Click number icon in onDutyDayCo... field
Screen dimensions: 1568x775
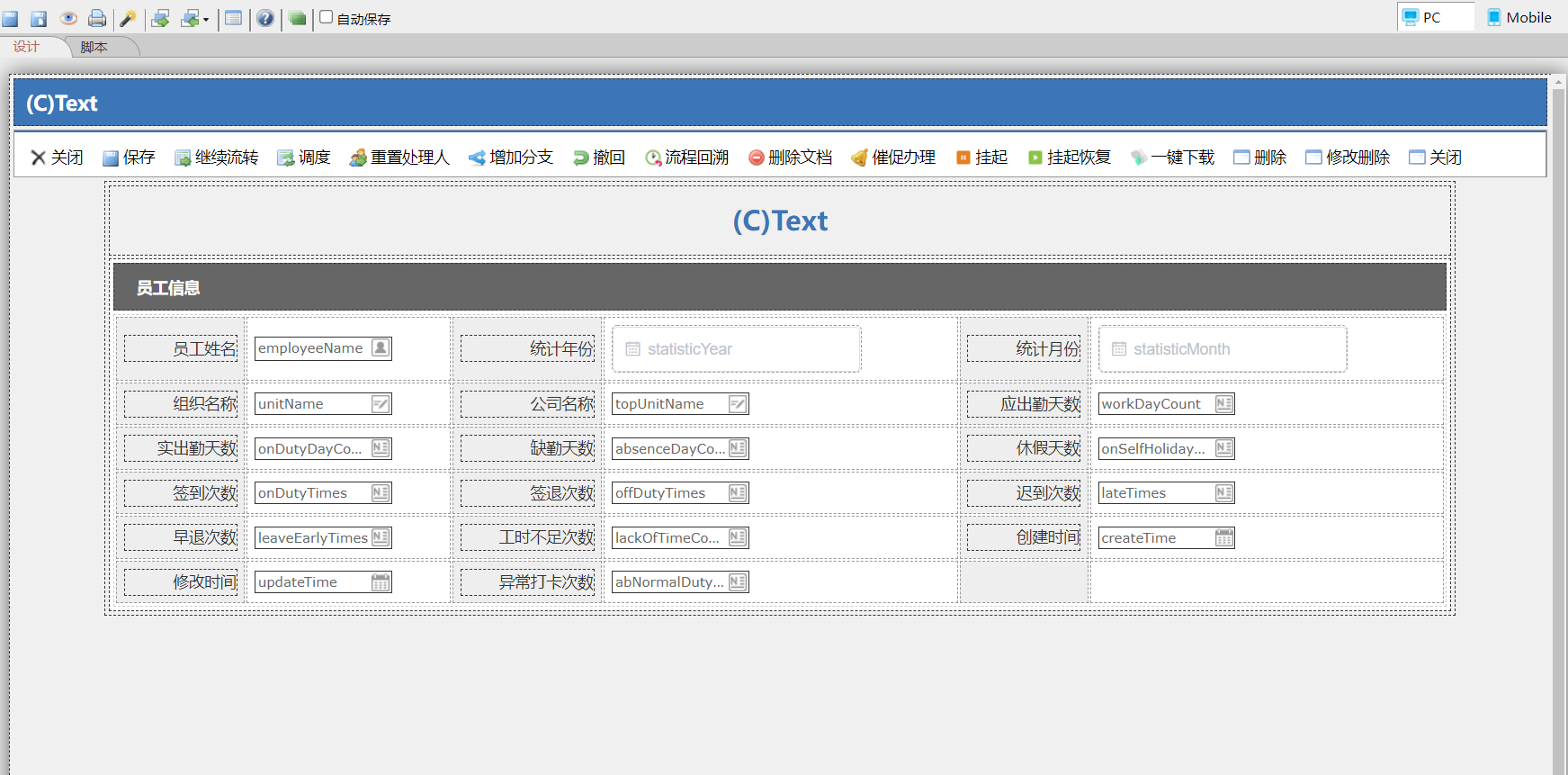381,448
